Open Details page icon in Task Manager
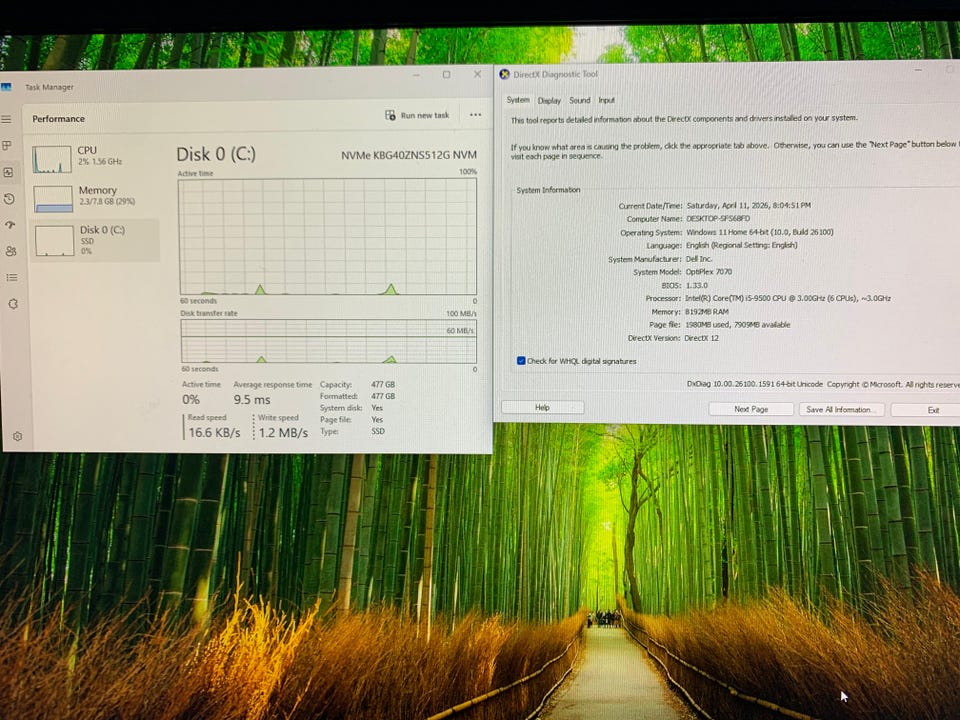 click(x=12, y=277)
